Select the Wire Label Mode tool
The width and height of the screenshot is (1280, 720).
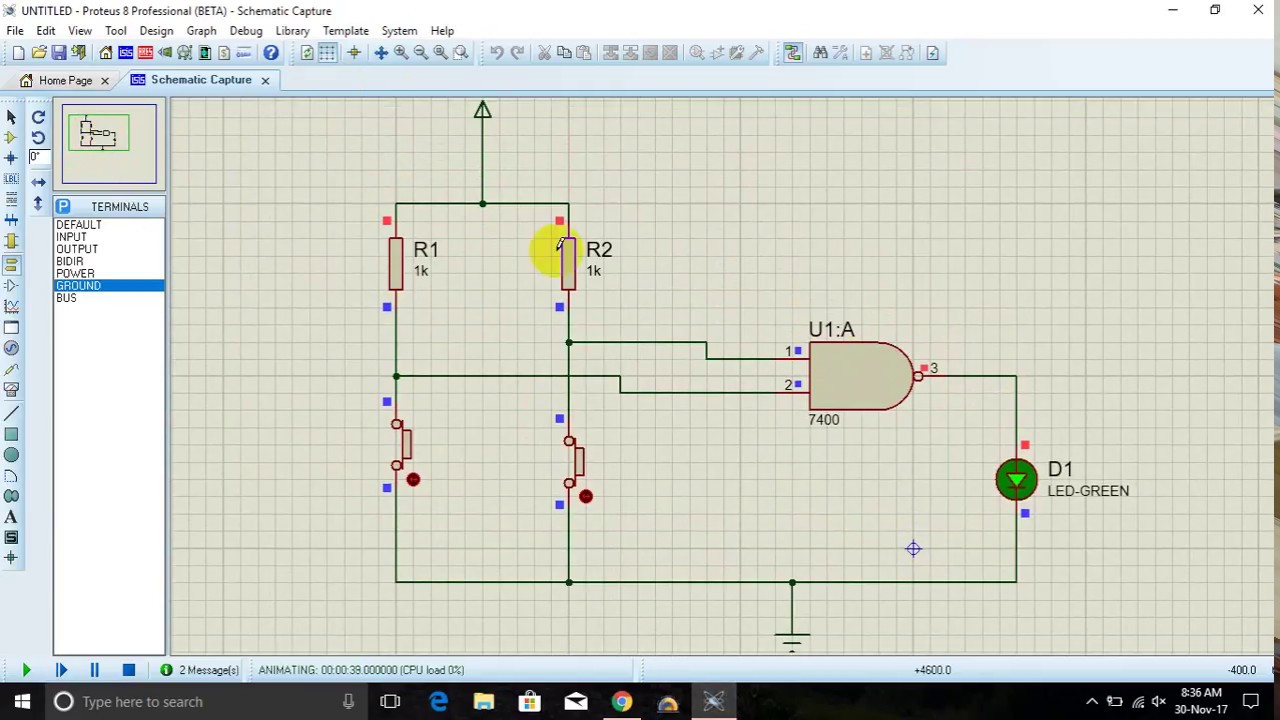click(11, 179)
